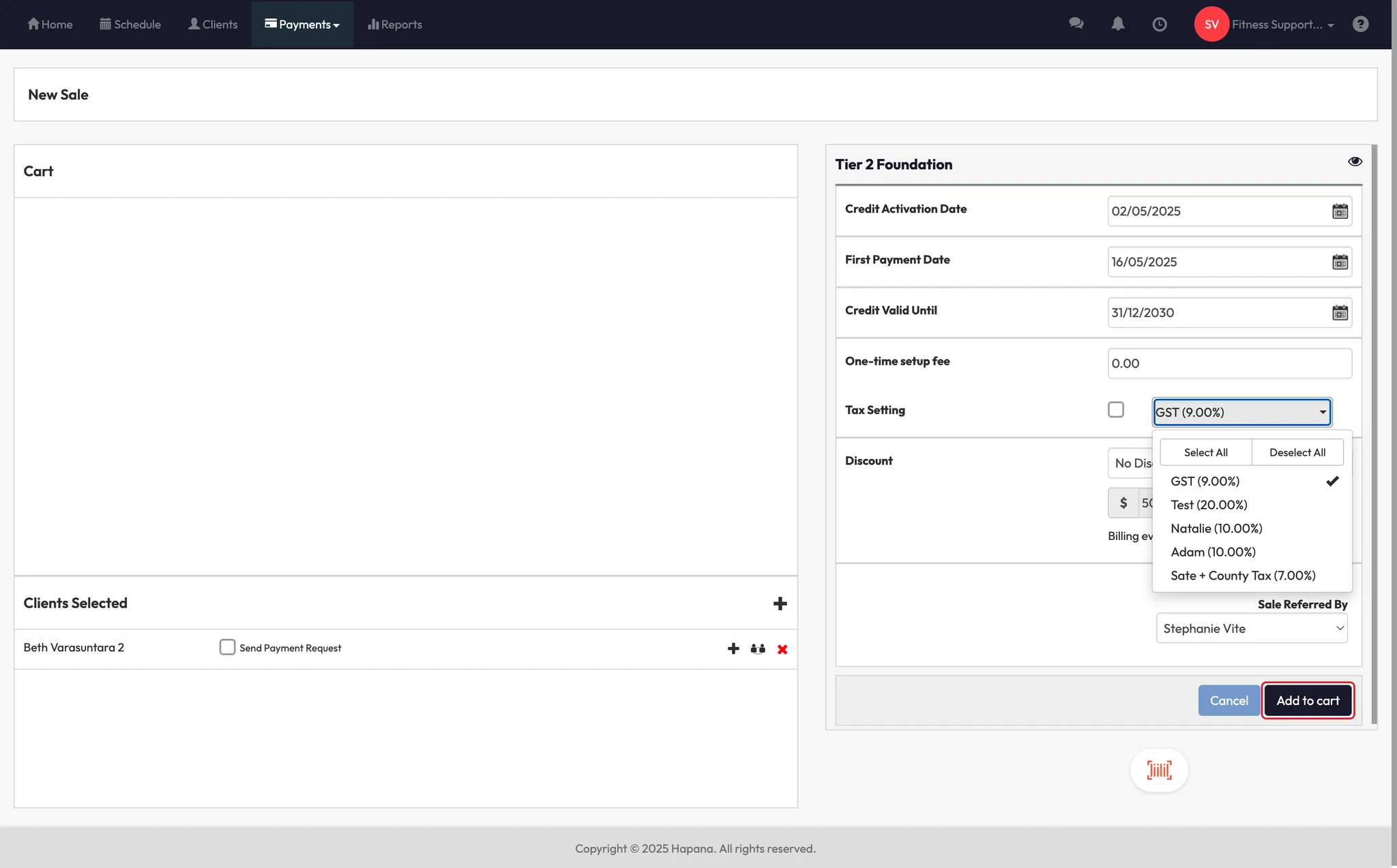Click the plus icon in Clients Selected header
The height and width of the screenshot is (868, 1397).
click(x=780, y=603)
